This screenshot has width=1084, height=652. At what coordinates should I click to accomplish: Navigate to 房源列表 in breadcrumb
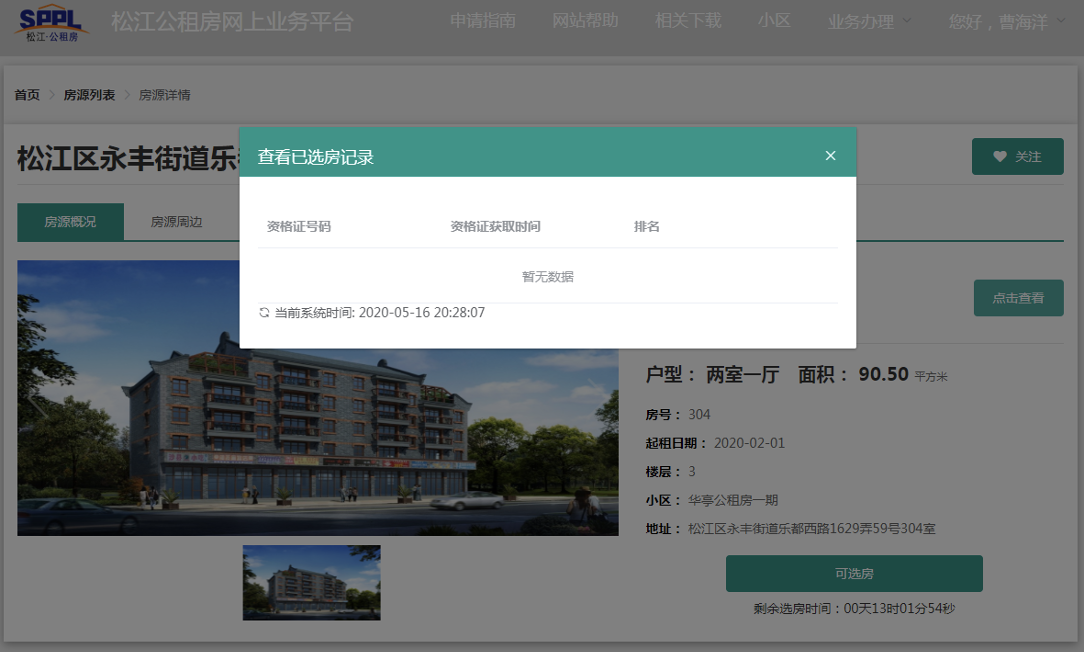point(89,95)
